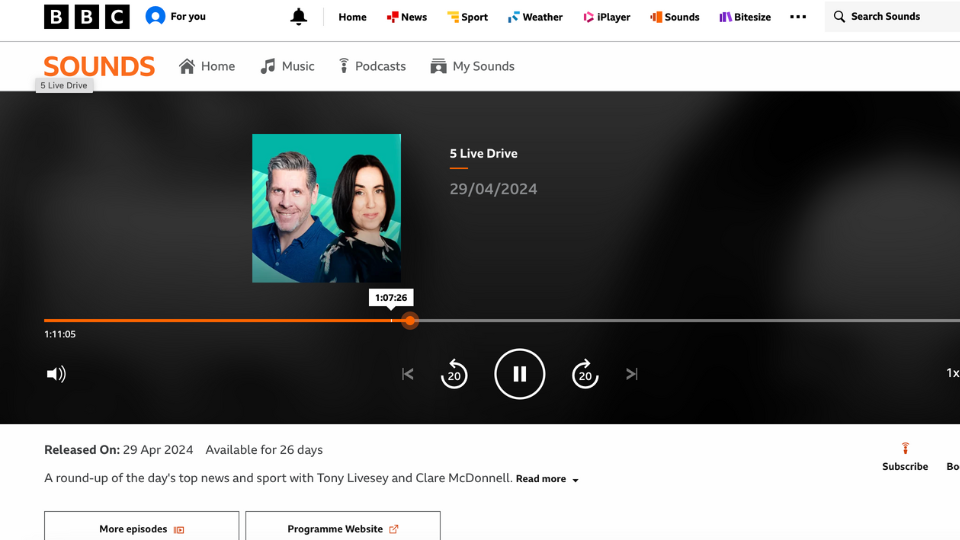Go to BBC Home in top bar
The image size is (960, 540).
(352, 17)
